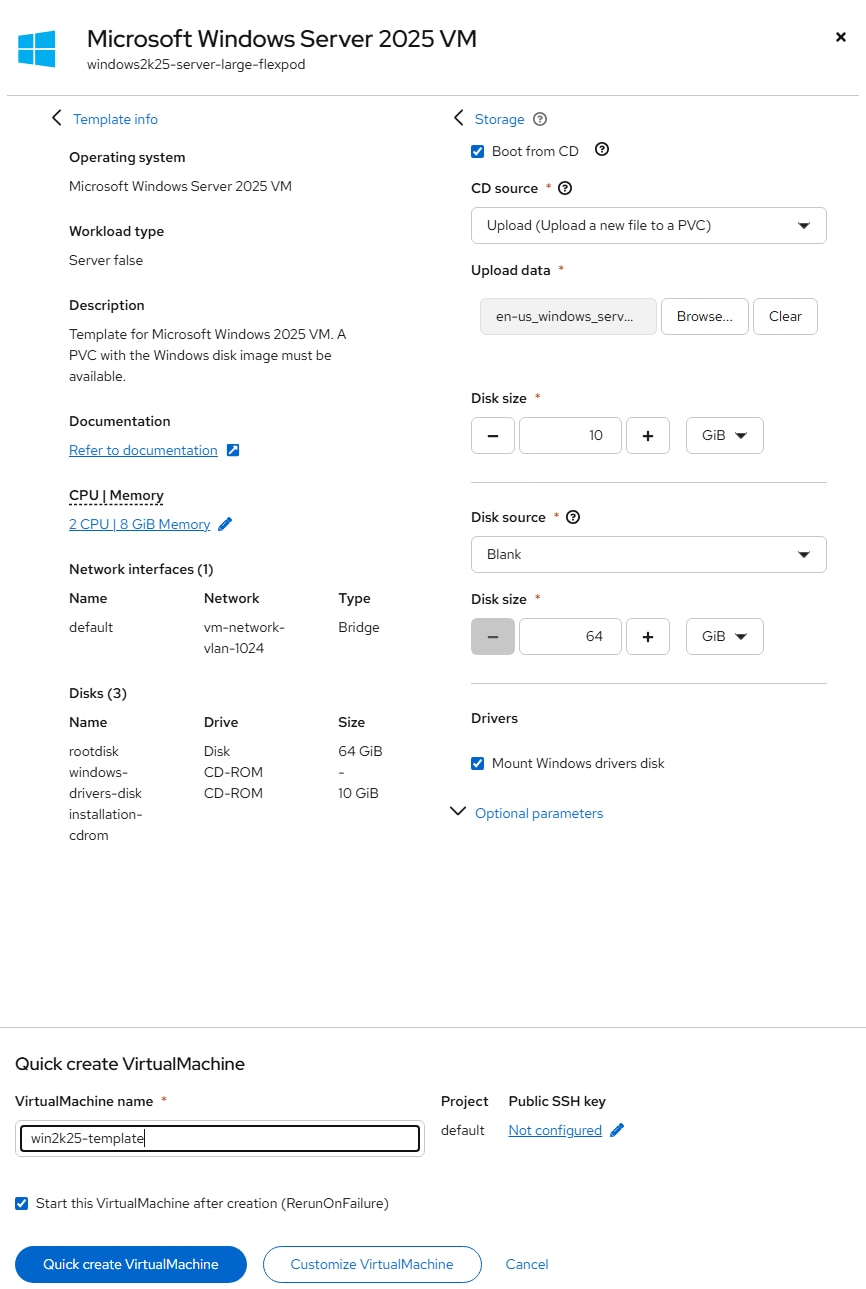Open GiB unit dropdown for CD disk
The height and width of the screenshot is (1289, 866).
(x=725, y=436)
